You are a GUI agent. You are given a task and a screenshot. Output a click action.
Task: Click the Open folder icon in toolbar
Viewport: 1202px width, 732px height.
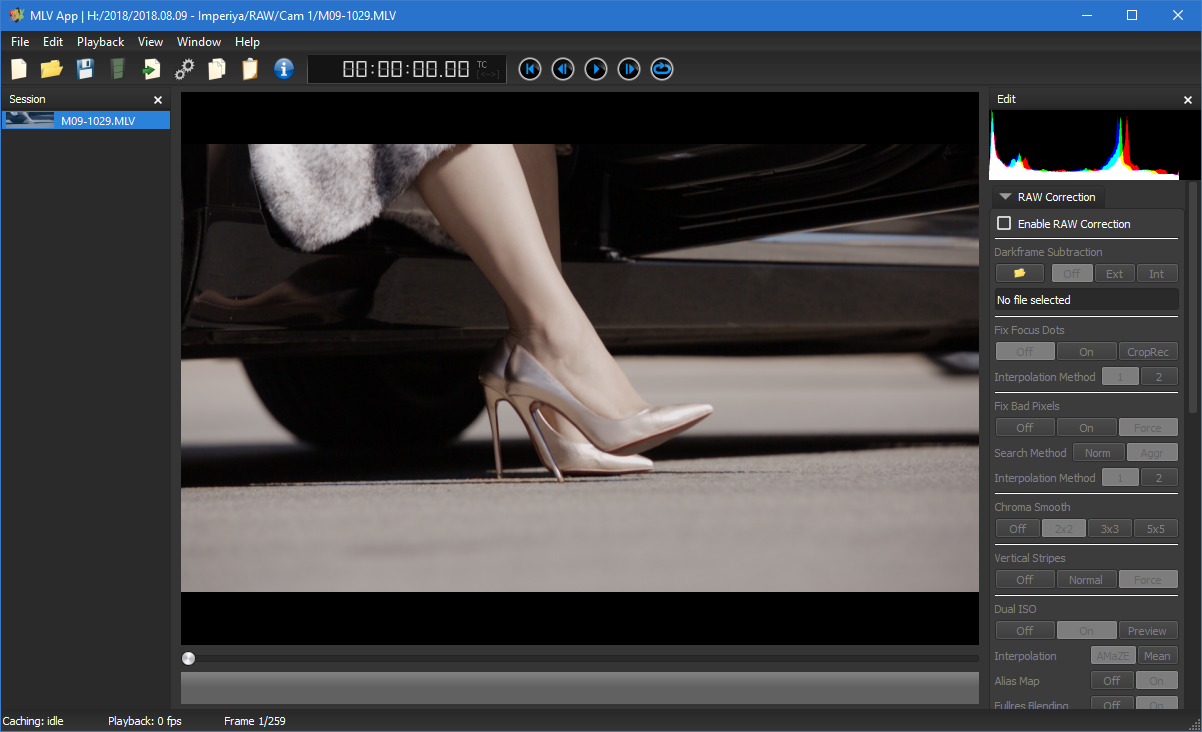coord(51,69)
